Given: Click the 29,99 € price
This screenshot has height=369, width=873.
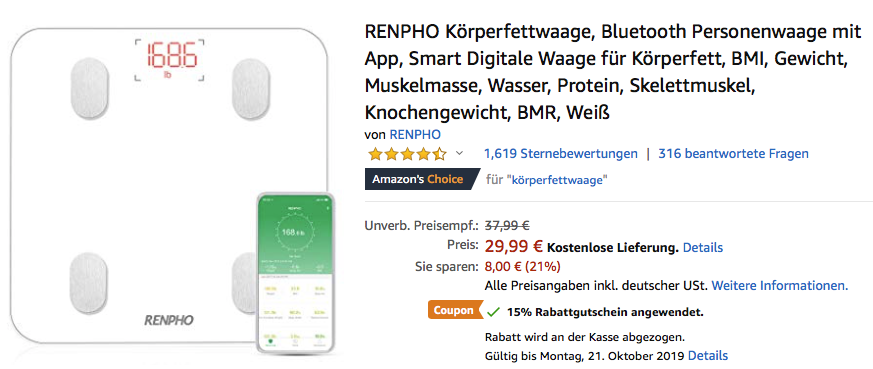Looking at the screenshot, I should pyautogui.click(x=513, y=246).
